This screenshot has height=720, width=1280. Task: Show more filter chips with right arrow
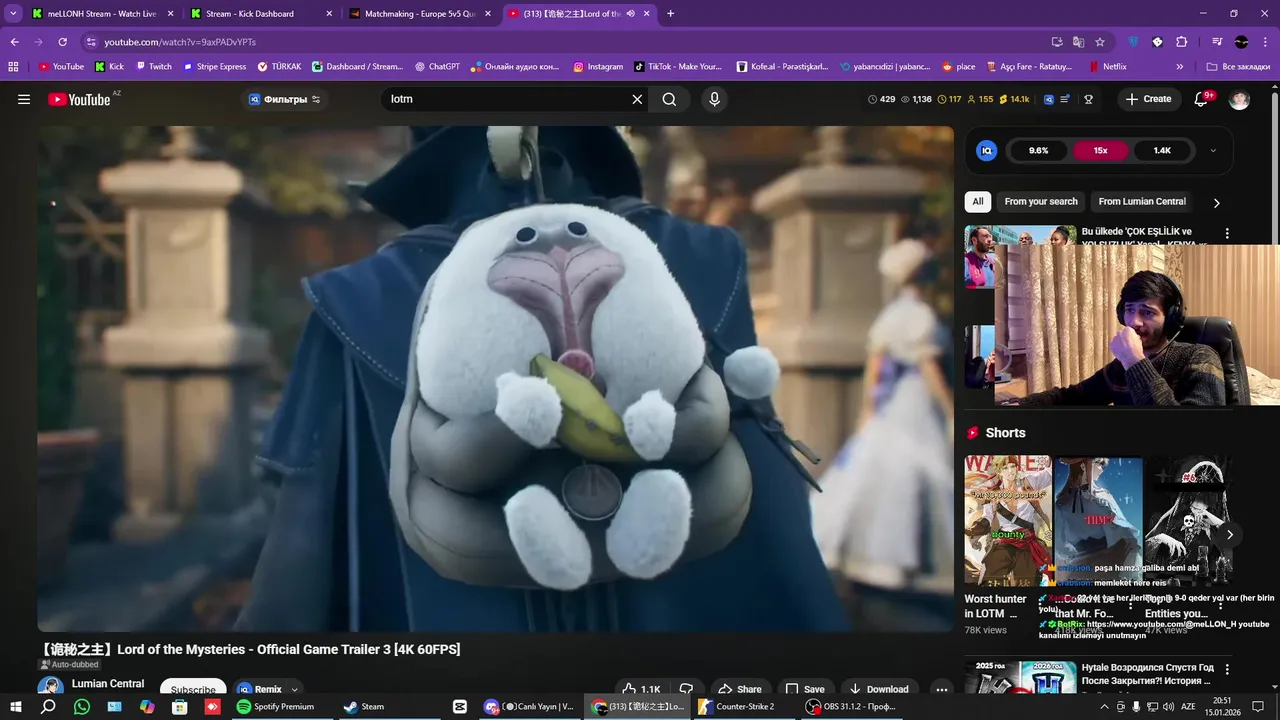(x=1216, y=202)
